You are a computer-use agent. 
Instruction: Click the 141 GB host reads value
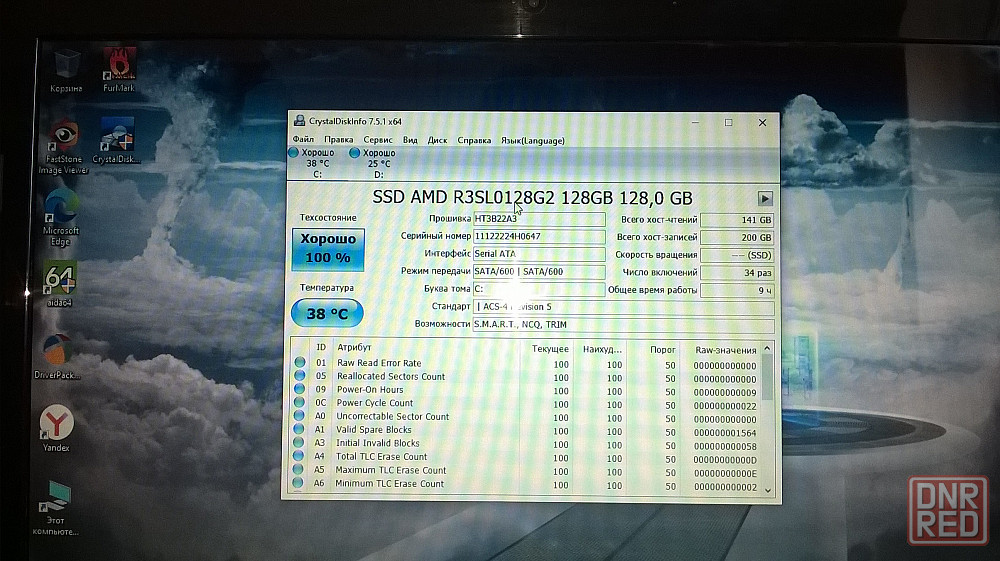point(737,220)
